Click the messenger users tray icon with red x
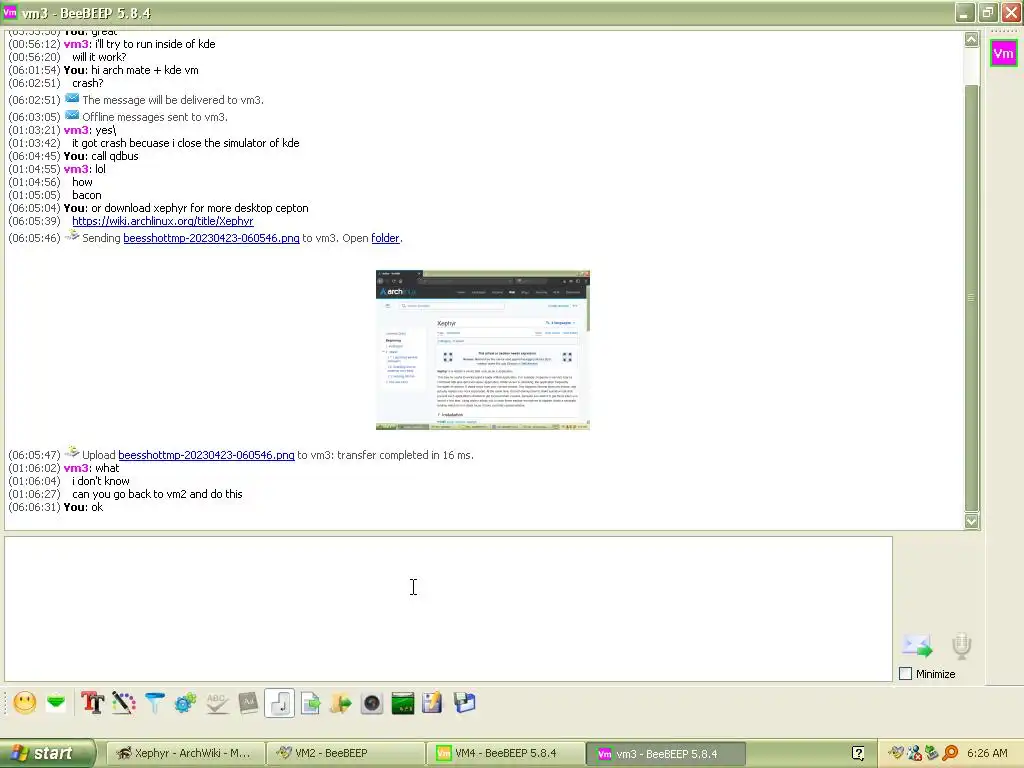Screen dimensions: 1024x768 pos(914,753)
